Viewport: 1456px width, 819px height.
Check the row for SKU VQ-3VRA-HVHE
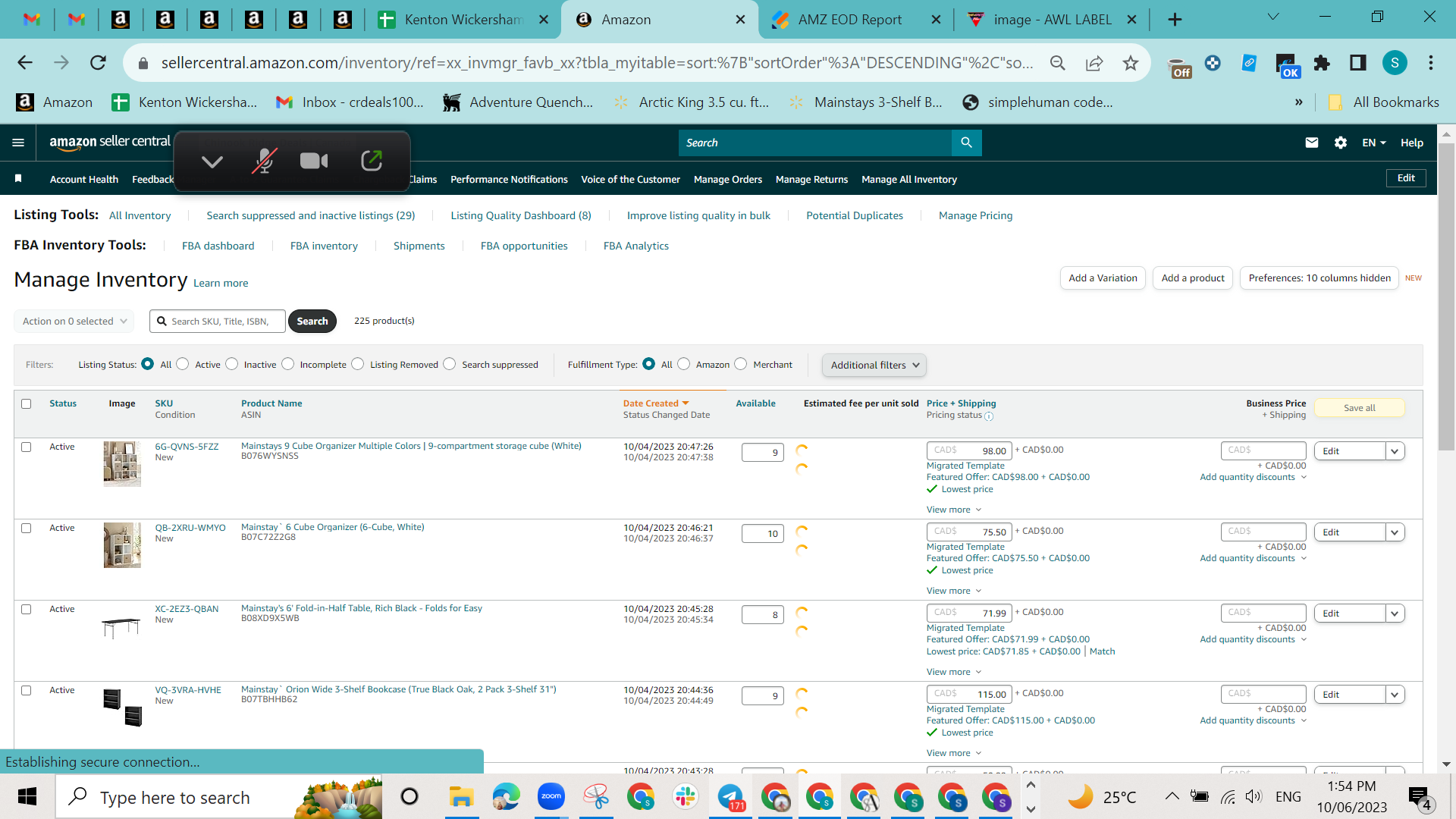[x=27, y=690]
